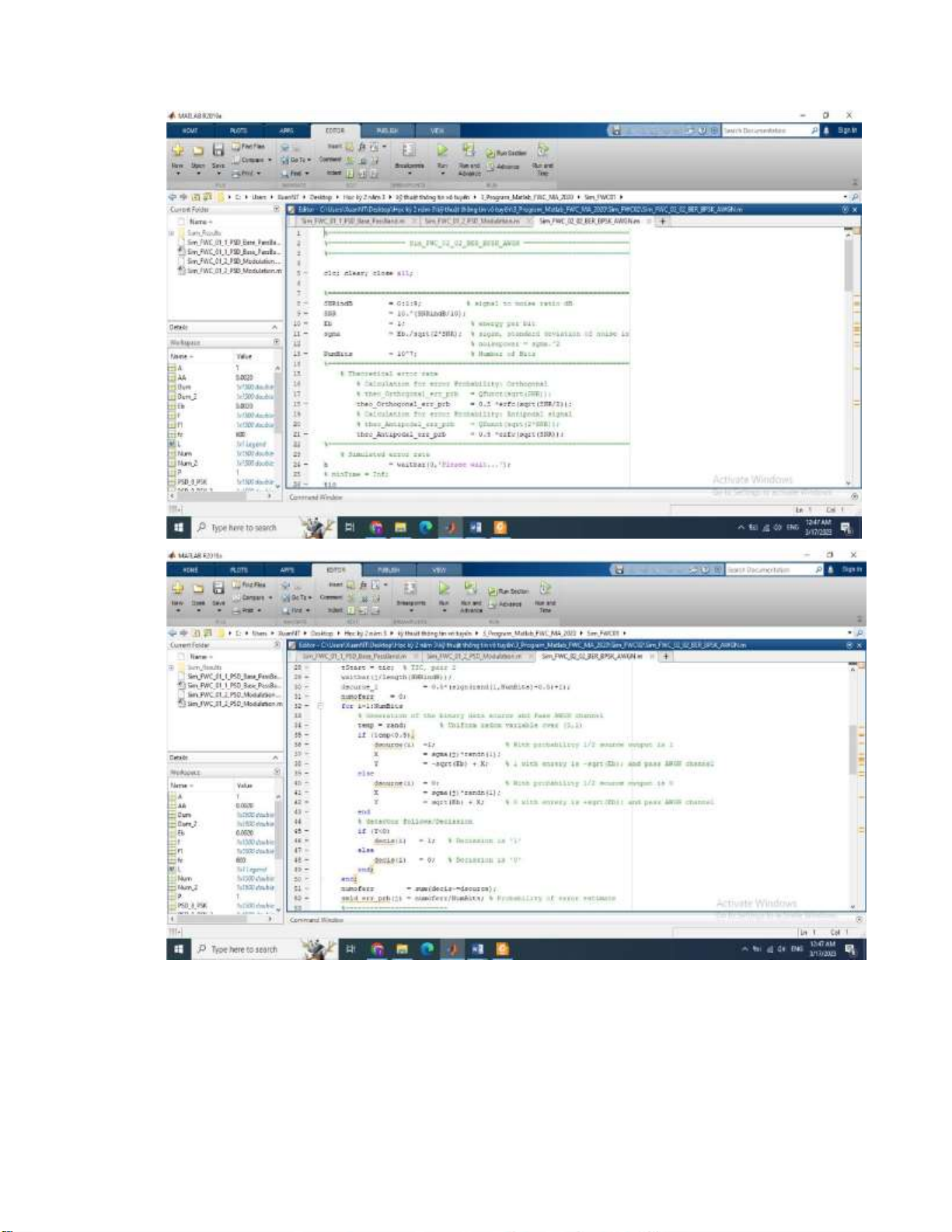
Task: Open the Go To dropdown in lower MATLAB window
Action: [x=300, y=598]
